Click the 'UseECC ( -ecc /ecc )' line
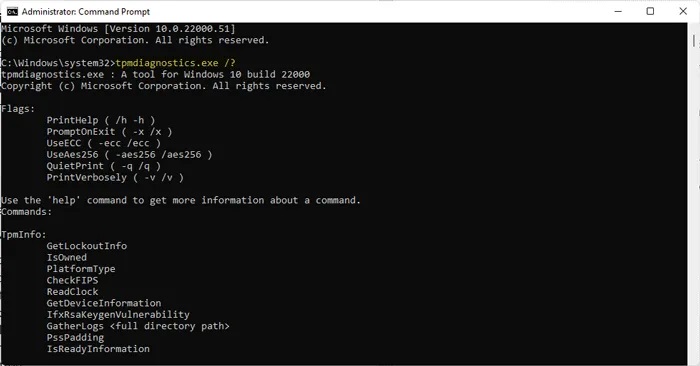 [x=103, y=143]
